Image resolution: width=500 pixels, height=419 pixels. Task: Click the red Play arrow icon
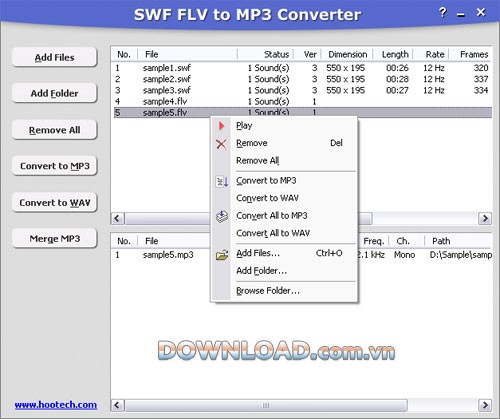pos(221,126)
